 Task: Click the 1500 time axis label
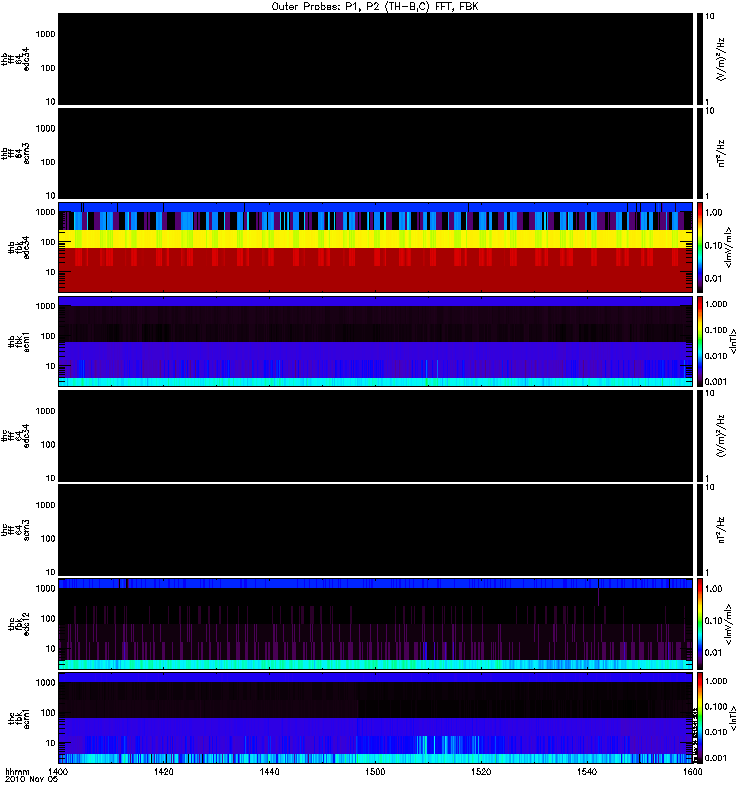pyautogui.click(x=375, y=771)
